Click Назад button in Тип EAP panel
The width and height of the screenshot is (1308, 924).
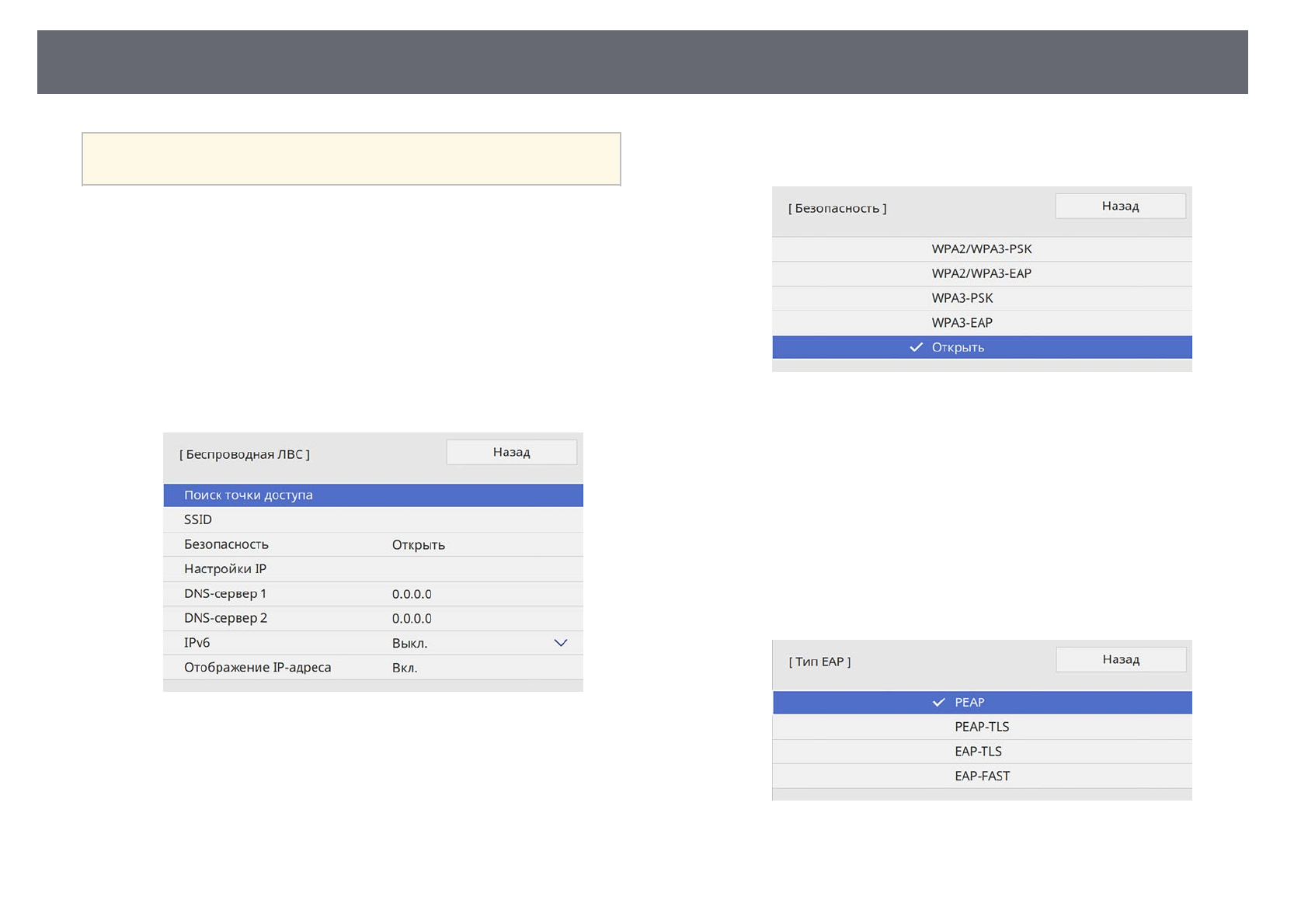(x=1121, y=660)
